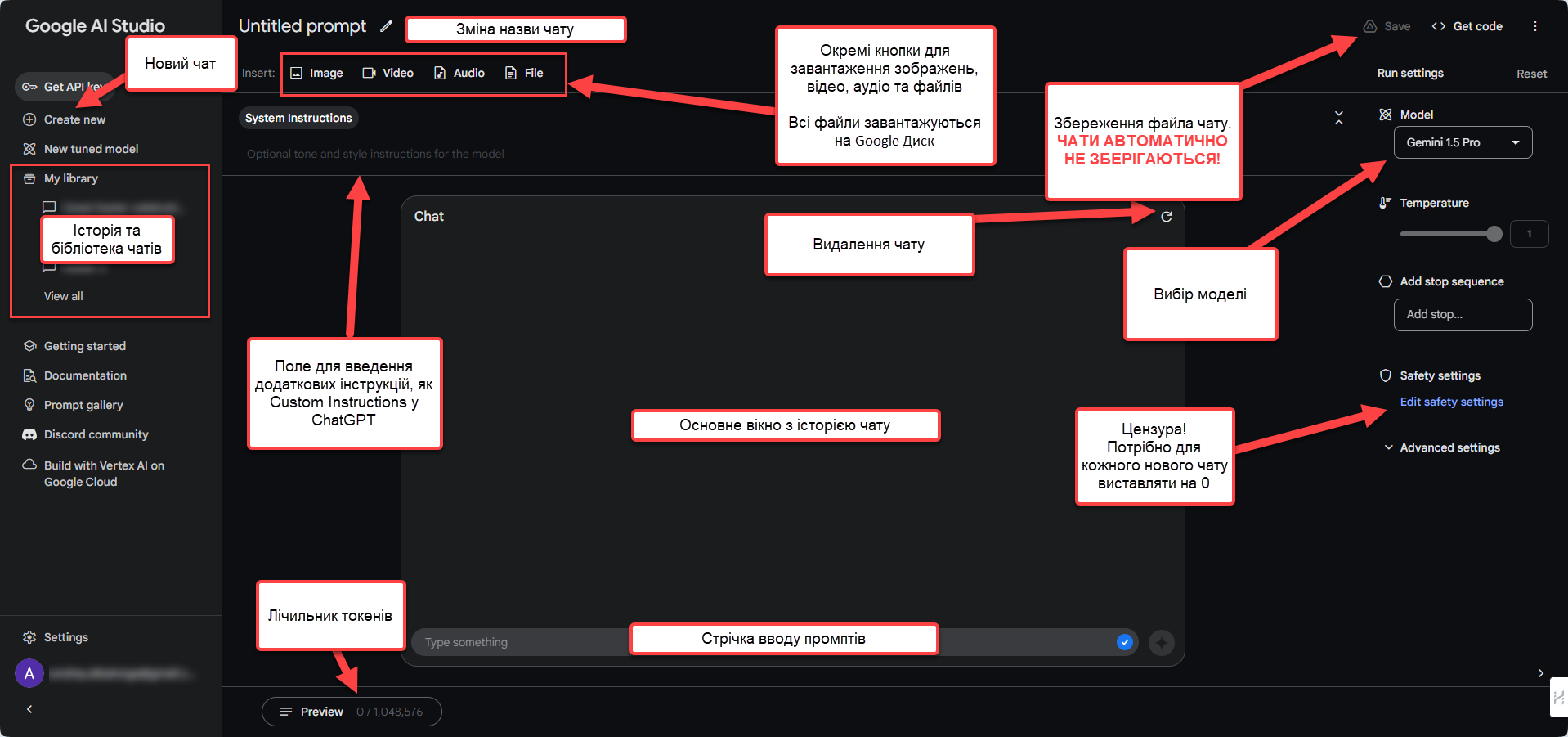Click the Add stop sequence input field
Image resolution: width=1568 pixels, height=737 pixels.
1463,314
